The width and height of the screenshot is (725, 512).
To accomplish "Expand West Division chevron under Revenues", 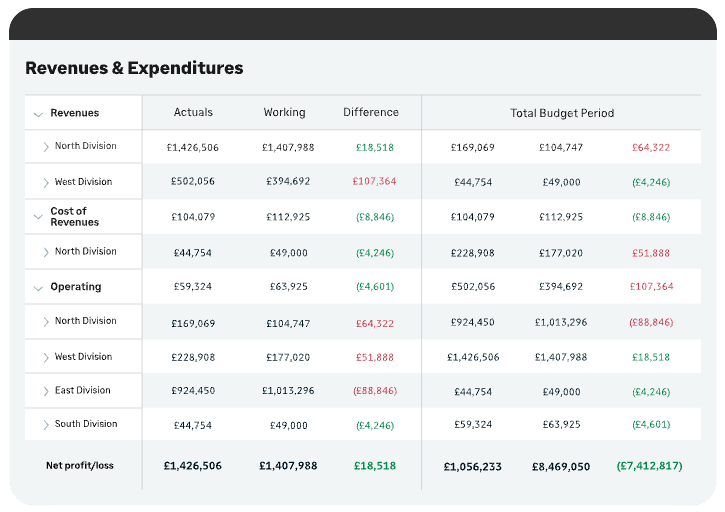I will pyautogui.click(x=46, y=183).
